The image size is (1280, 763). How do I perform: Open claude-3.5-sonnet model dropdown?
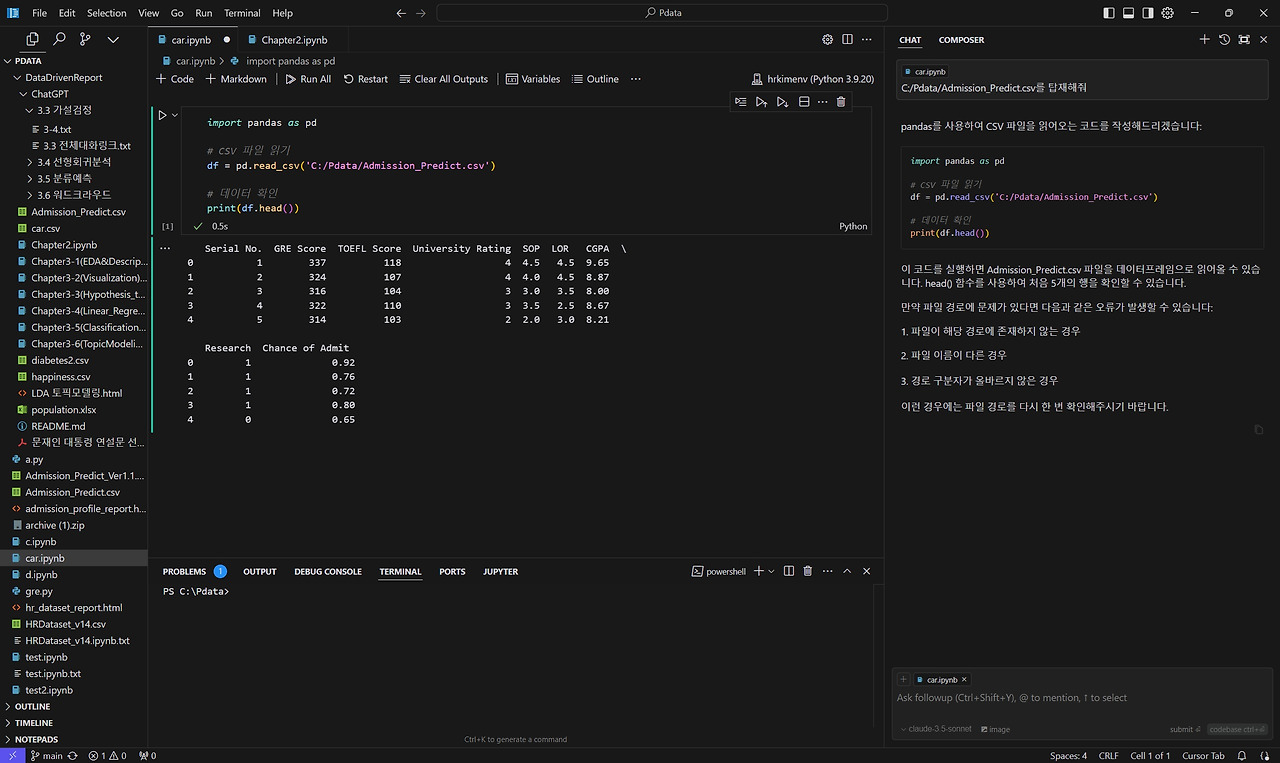(937, 729)
